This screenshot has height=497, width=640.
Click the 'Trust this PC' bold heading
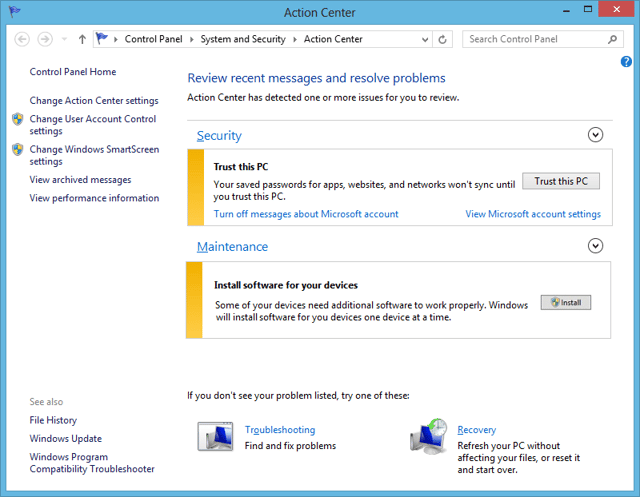click(241, 166)
